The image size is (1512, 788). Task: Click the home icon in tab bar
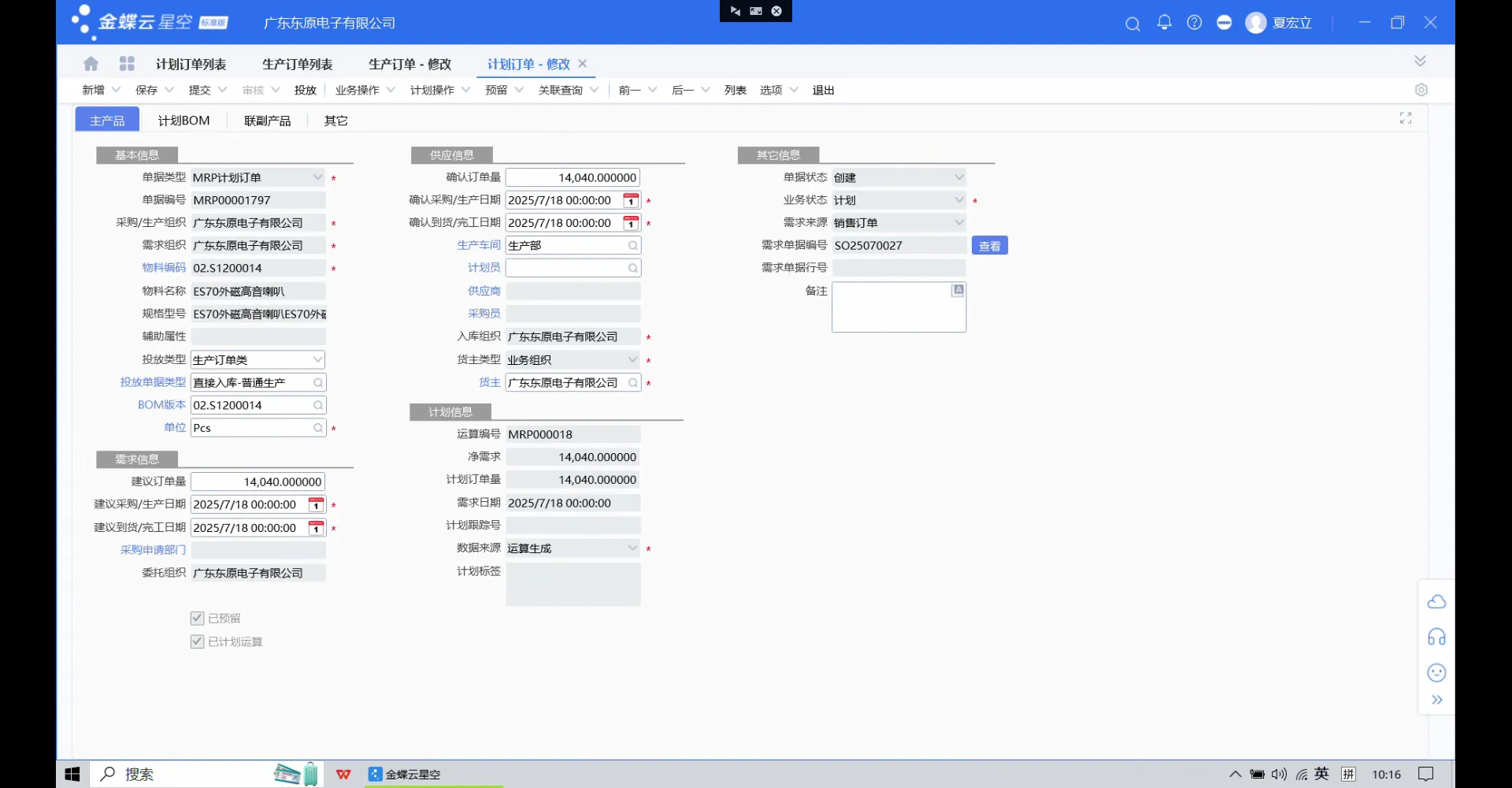tap(91, 64)
